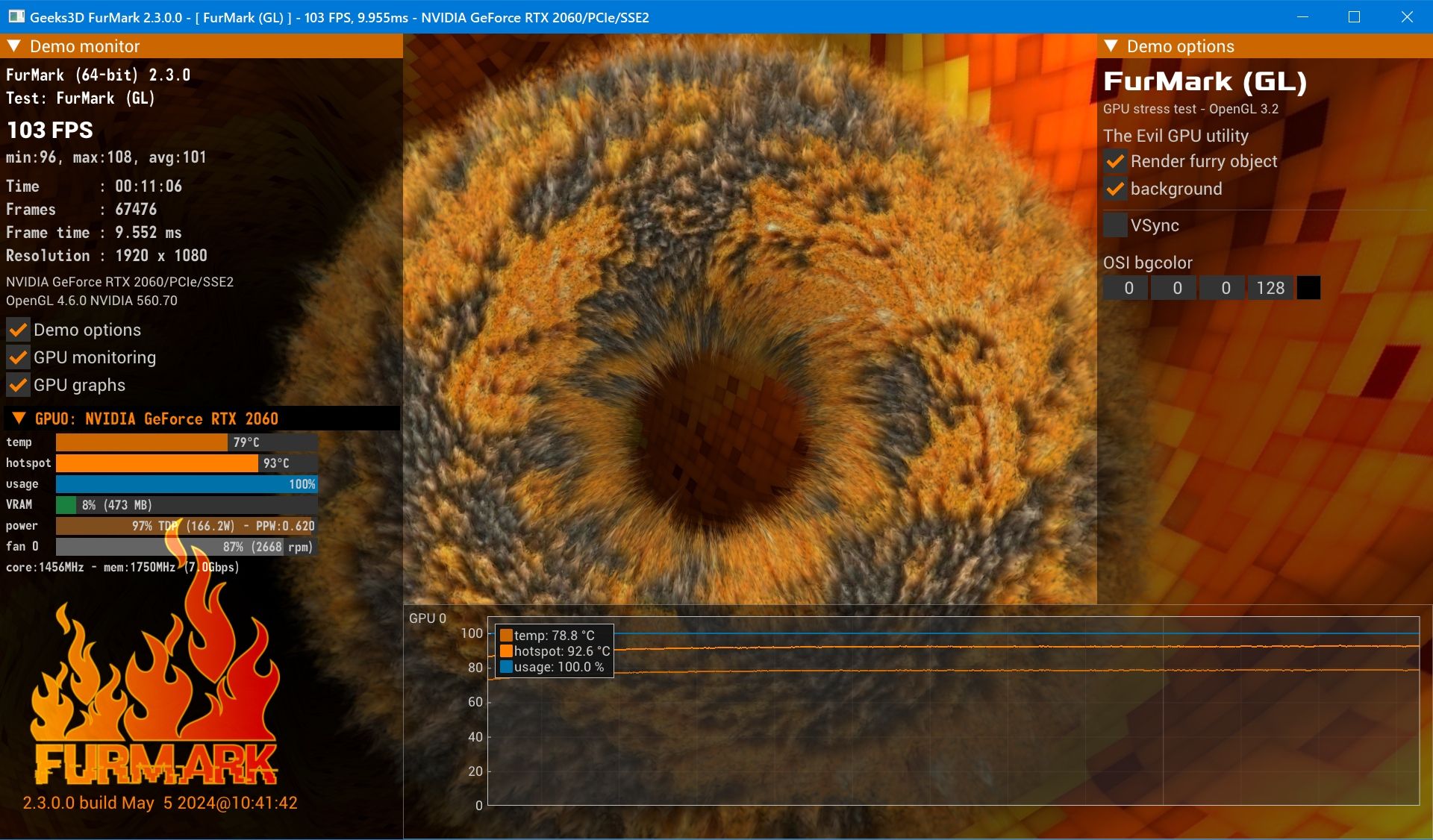Click the min:96, max:108, avg:101 line

point(106,157)
